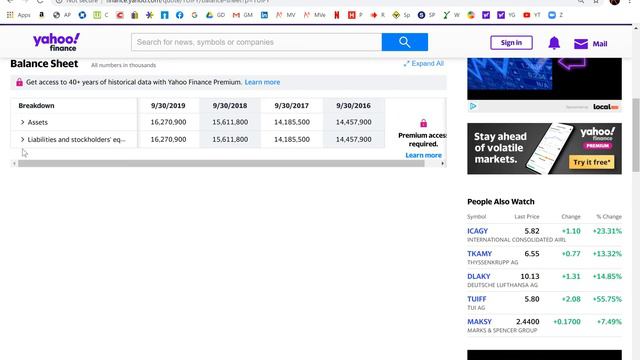The height and width of the screenshot is (360, 640).
Task: Open the Google bookmark icon
Action: [x=194, y=15]
